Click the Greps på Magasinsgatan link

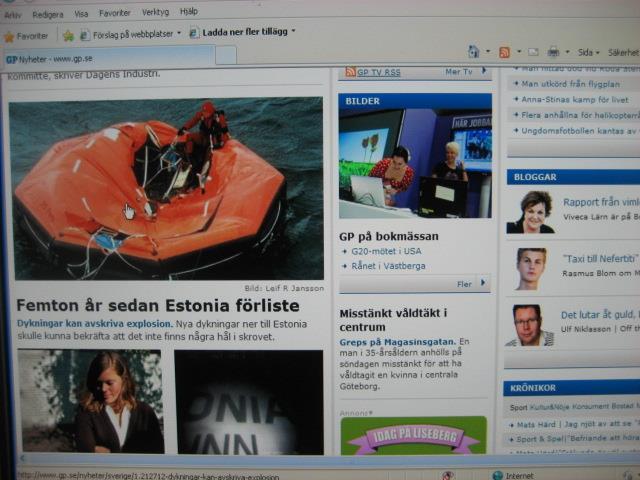click(398, 342)
